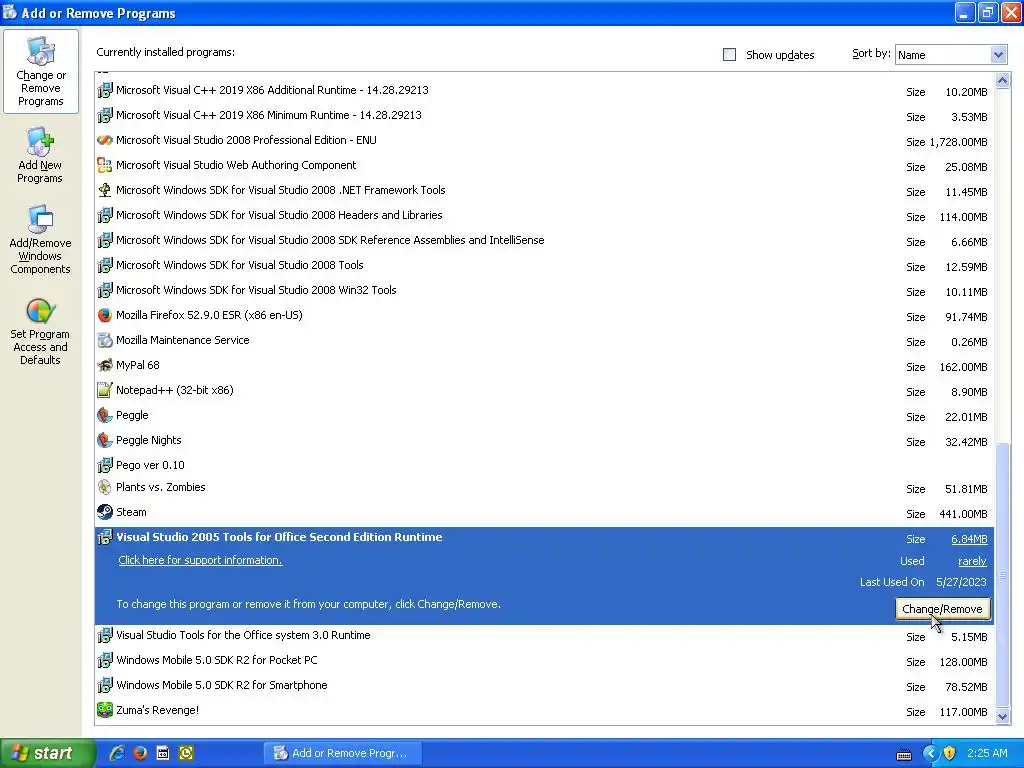
Task: Select Mozilla Maintenance Service entry text
Action: [x=182, y=340]
